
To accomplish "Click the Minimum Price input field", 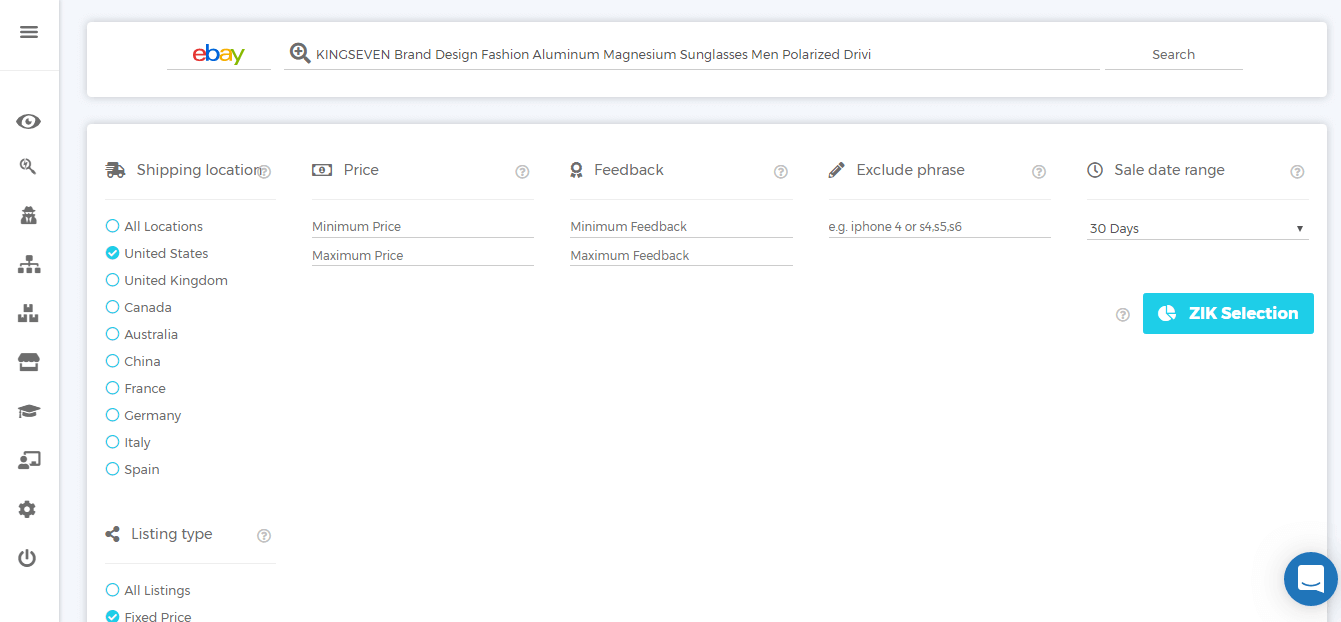I will (x=422, y=227).
